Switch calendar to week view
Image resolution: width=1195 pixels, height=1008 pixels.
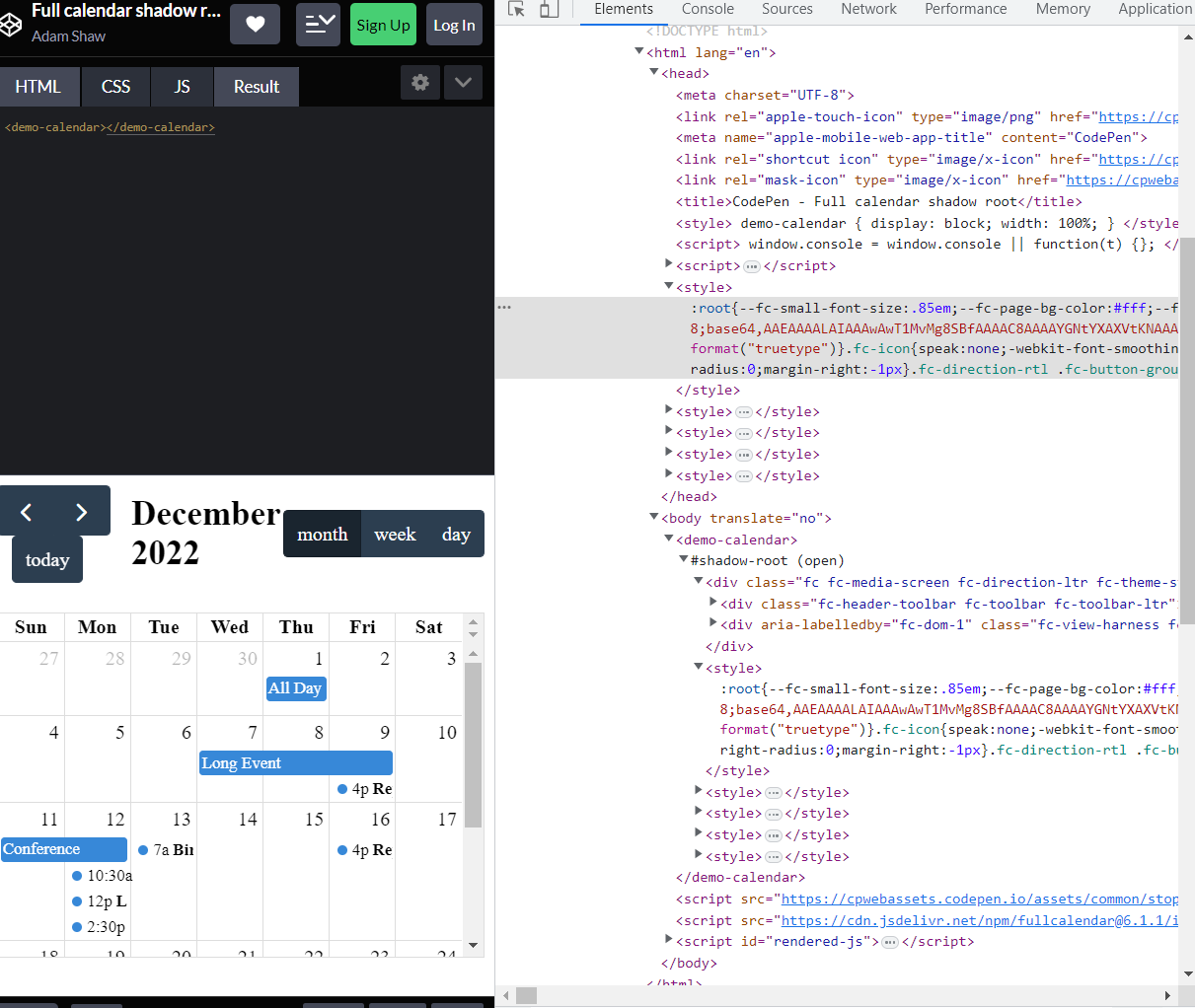click(395, 534)
